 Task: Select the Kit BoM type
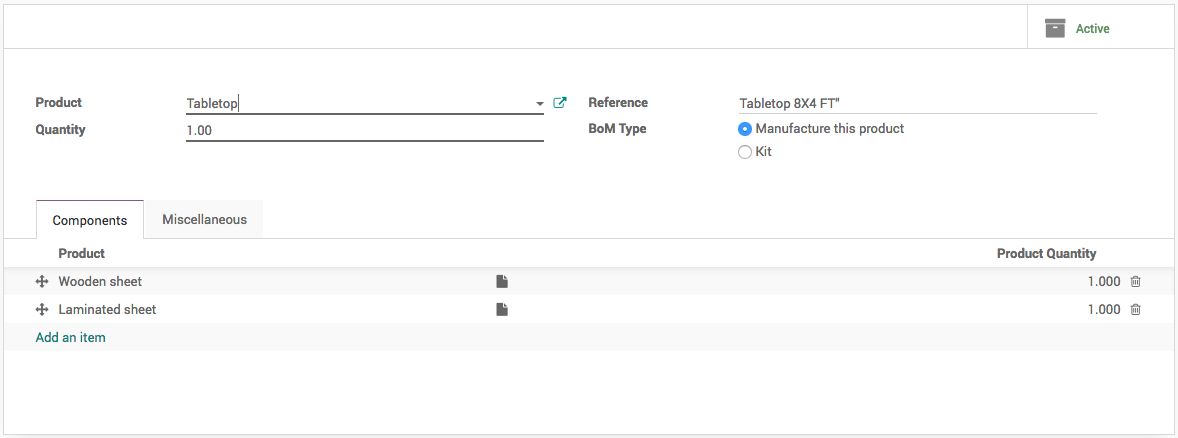click(745, 152)
